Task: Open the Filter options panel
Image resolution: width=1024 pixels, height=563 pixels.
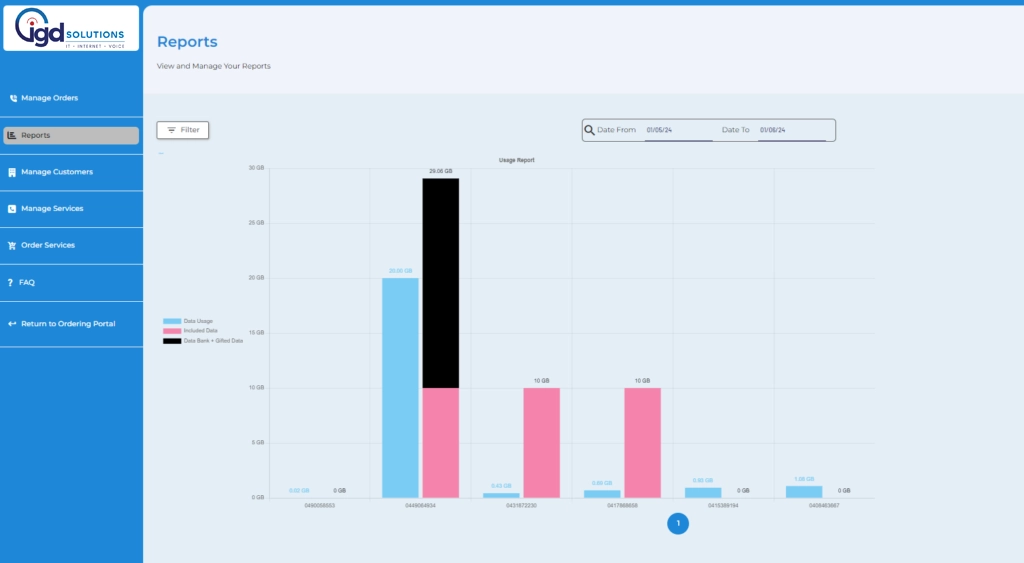Action: [x=183, y=130]
